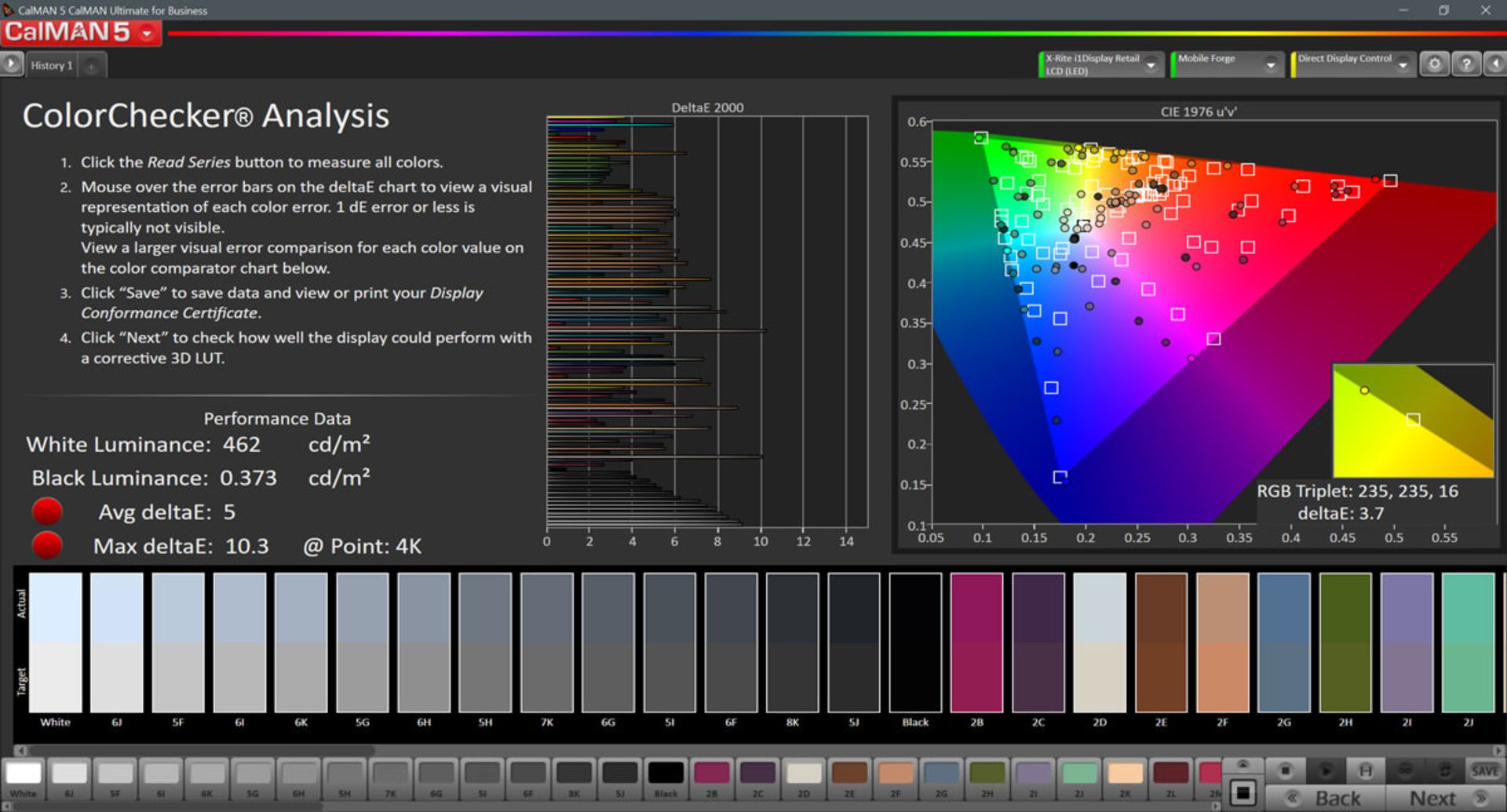Image resolution: width=1507 pixels, height=812 pixels.
Task: Expand the pattern options up-arrow
Action: pyautogui.click(x=1242, y=765)
